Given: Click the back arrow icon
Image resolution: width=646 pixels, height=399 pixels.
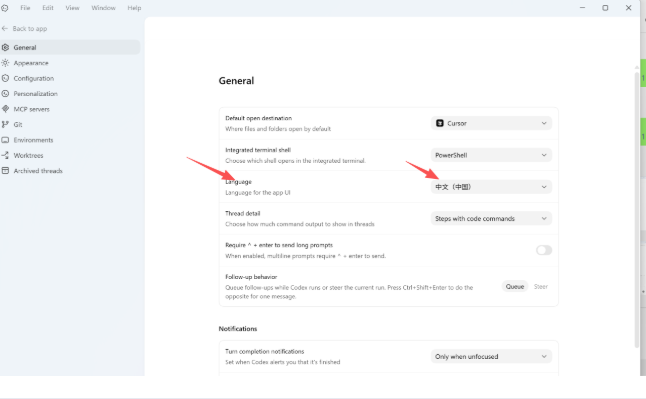Looking at the screenshot, I should click(x=5, y=28).
